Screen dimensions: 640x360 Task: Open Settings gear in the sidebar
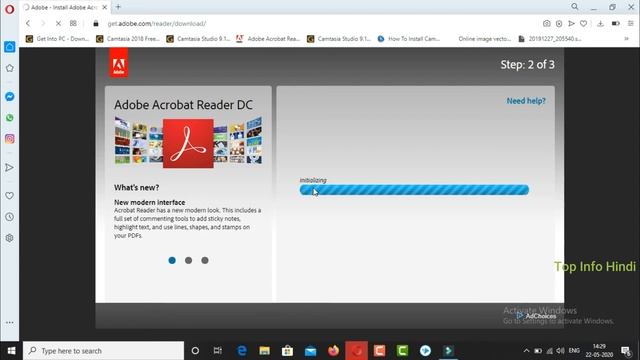9,238
